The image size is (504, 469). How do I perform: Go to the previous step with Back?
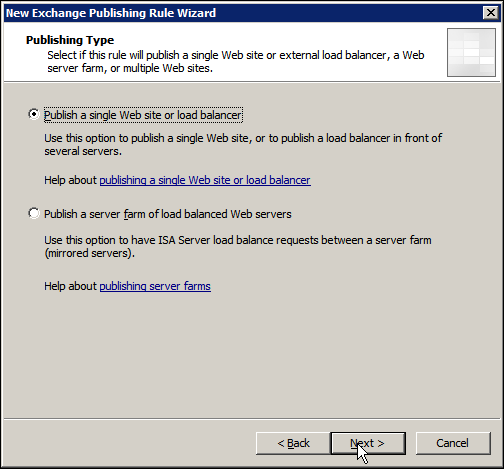(x=293, y=443)
